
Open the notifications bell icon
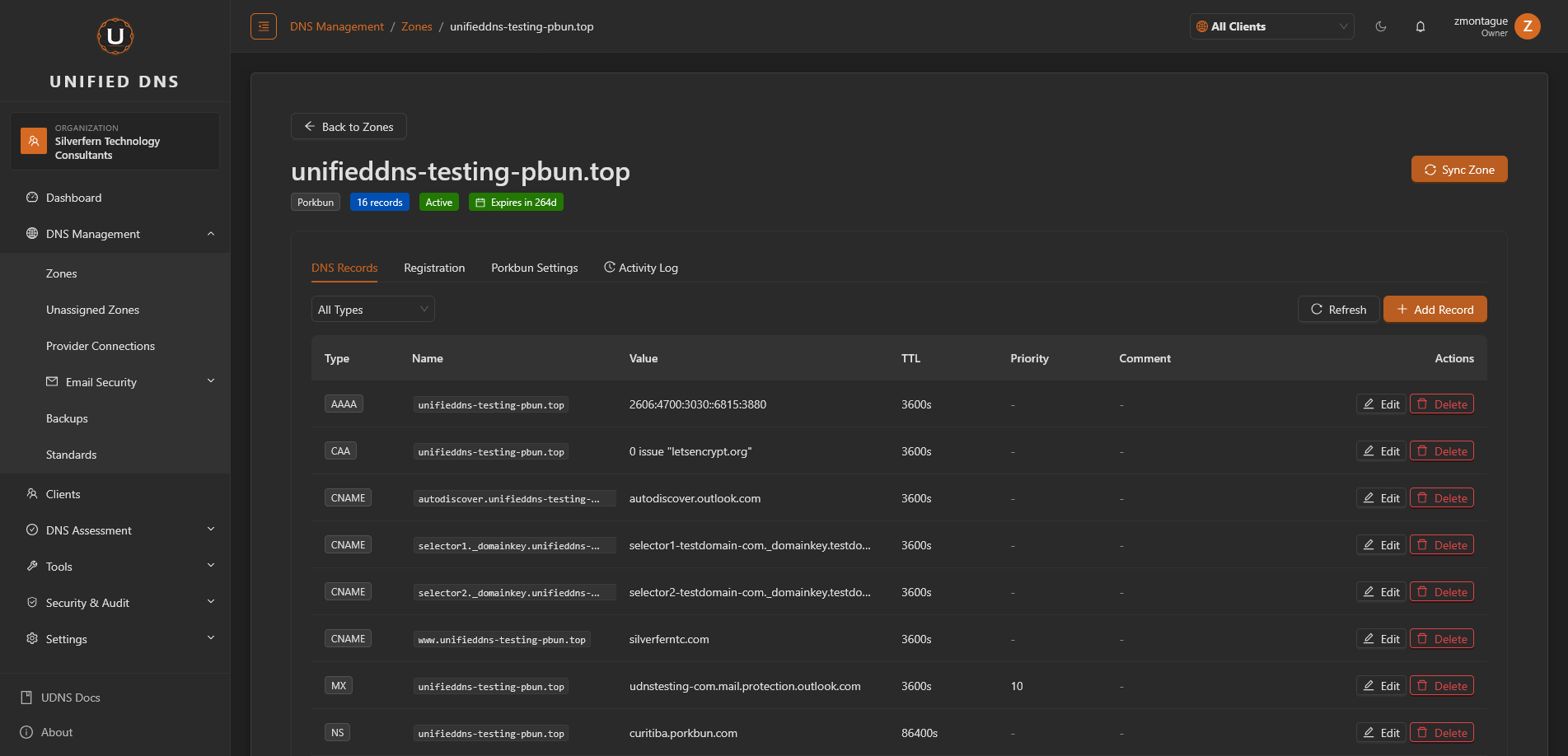point(1421,26)
